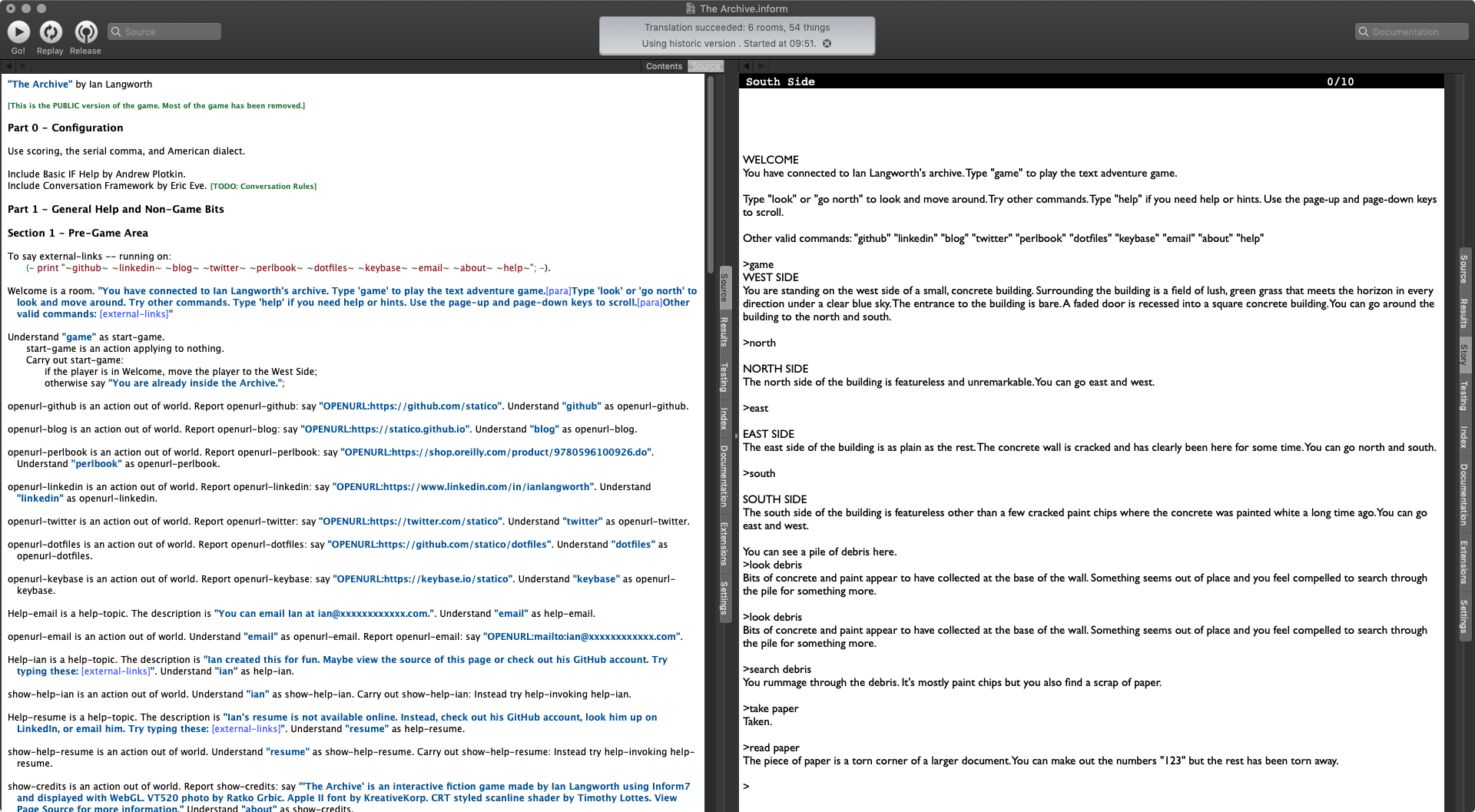The height and width of the screenshot is (812, 1475).
Task: Click the WELCOME heading in story transcript
Action: [771, 160]
